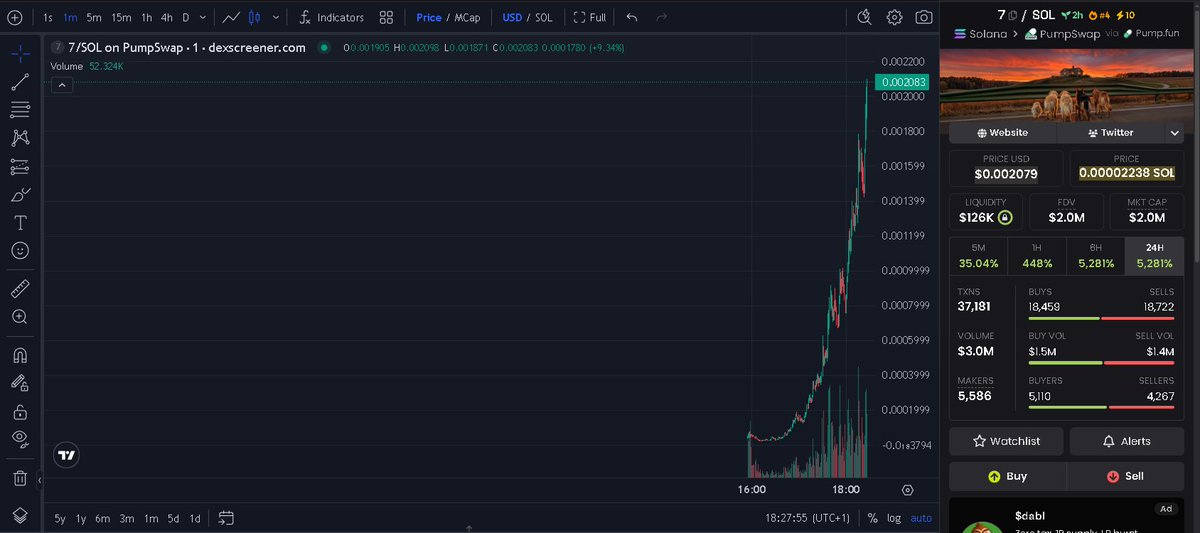This screenshot has width=1200, height=533.
Task: Remove drawings with trash can icon
Action: (x=20, y=477)
